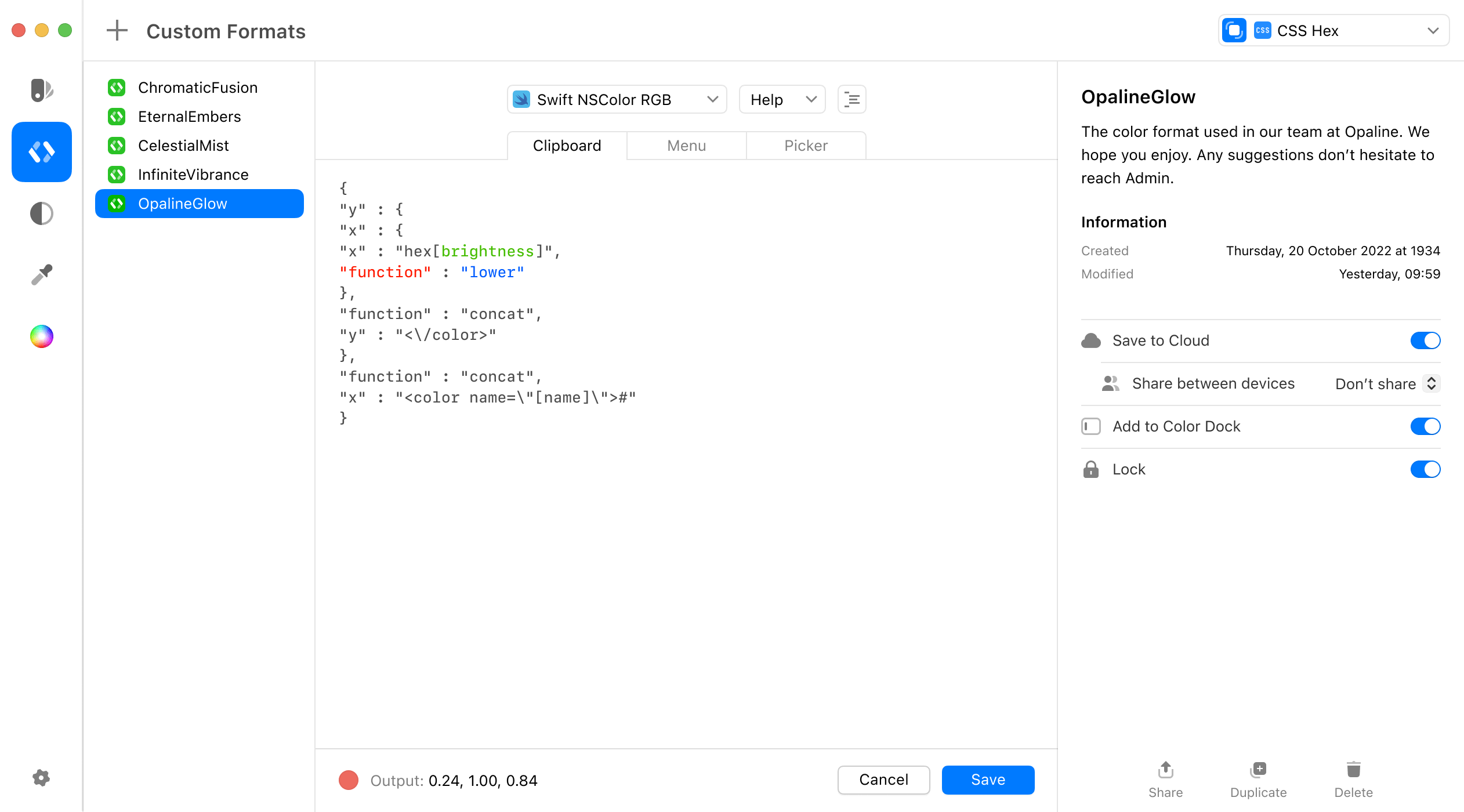Open the color wheel sidebar section

(x=42, y=336)
